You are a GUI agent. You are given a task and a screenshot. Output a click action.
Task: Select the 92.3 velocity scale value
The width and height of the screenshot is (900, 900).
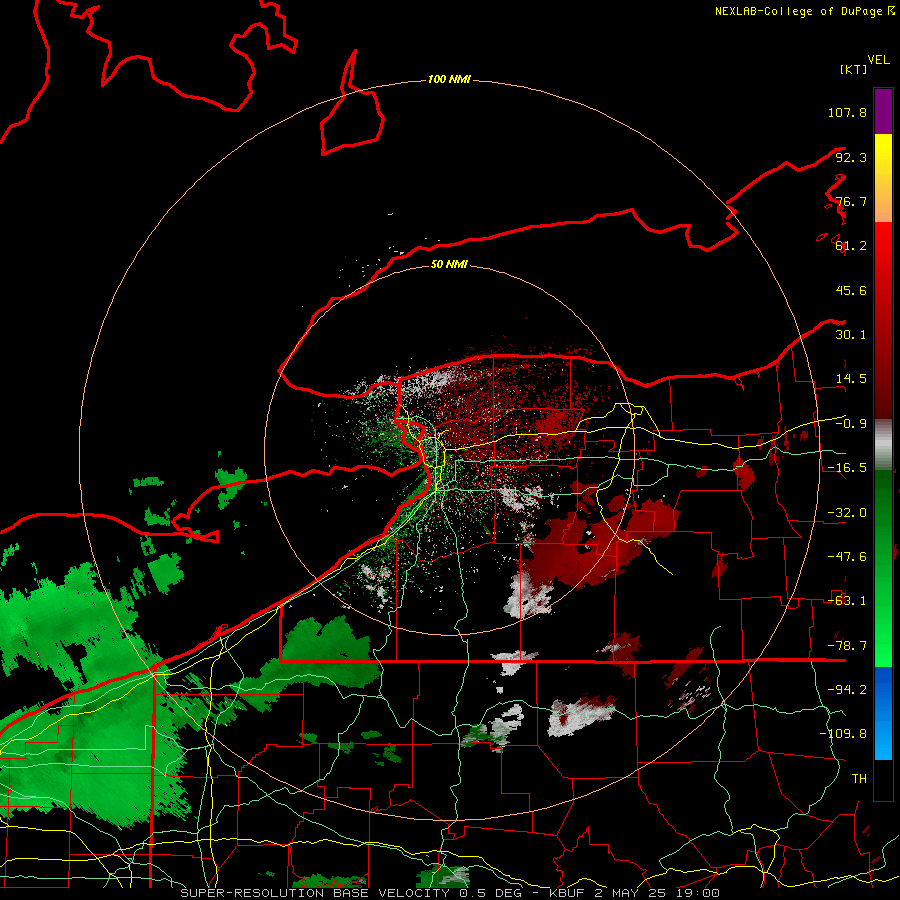click(x=851, y=157)
